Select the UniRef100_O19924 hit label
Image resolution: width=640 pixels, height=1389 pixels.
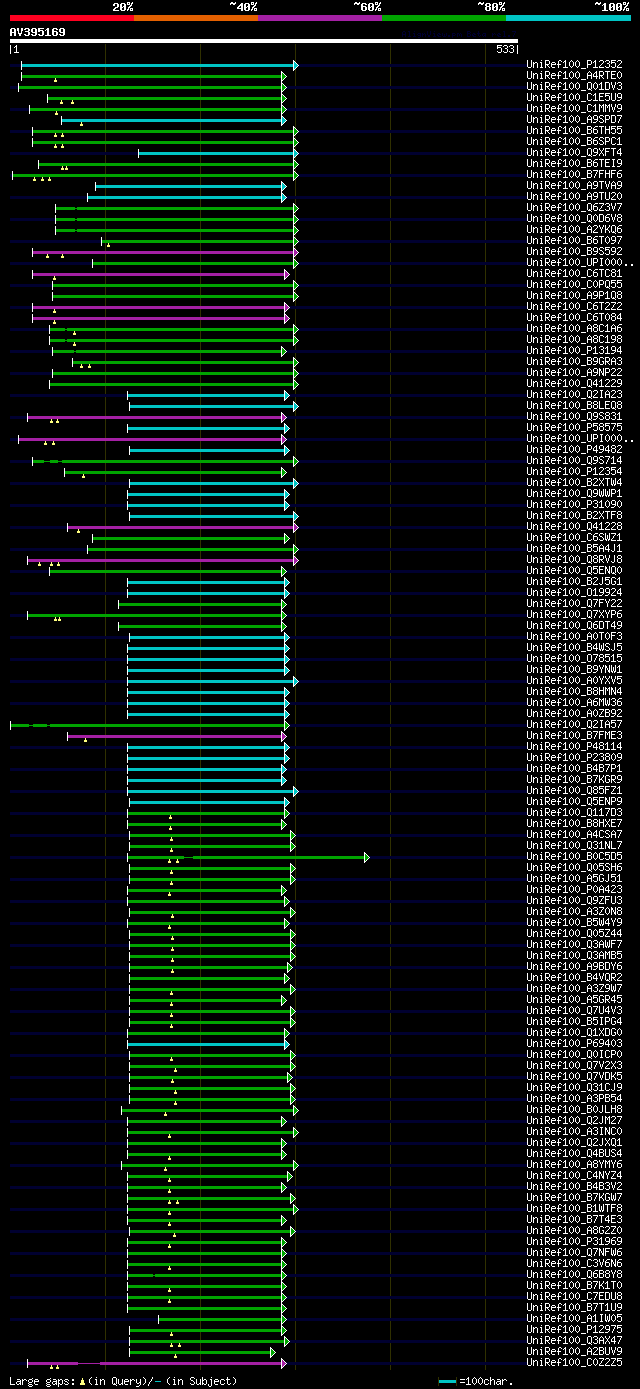574,593
